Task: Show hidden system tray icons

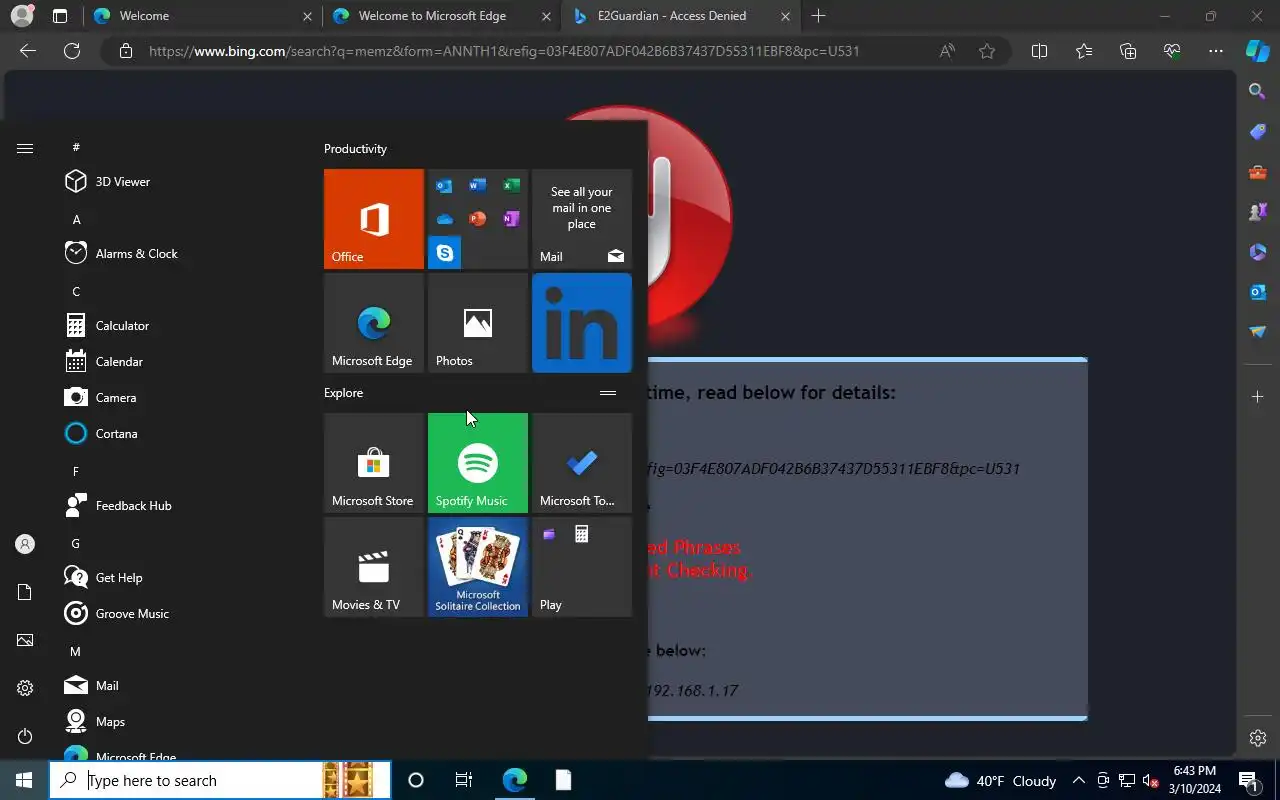Action: (1078, 781)
